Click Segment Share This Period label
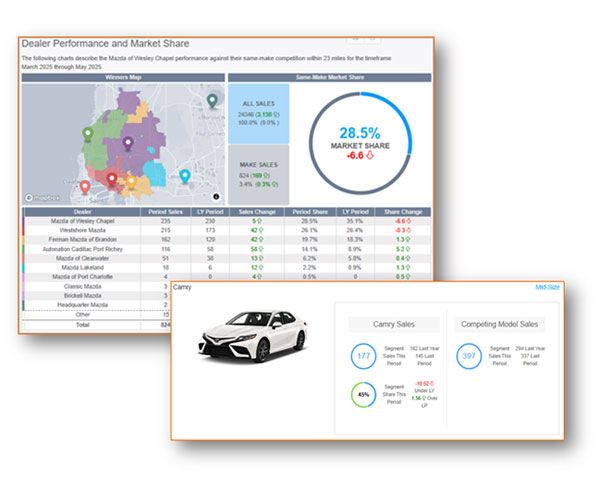Screen dimensions: 600x500 [x=394, y=394]
